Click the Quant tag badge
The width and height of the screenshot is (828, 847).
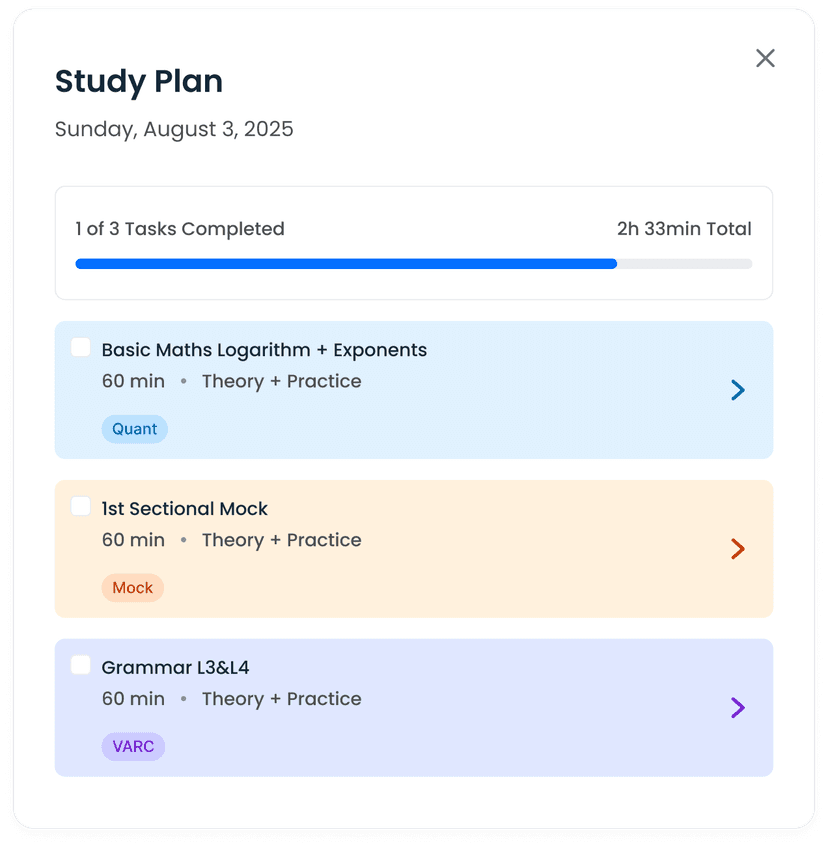(134, 429)
